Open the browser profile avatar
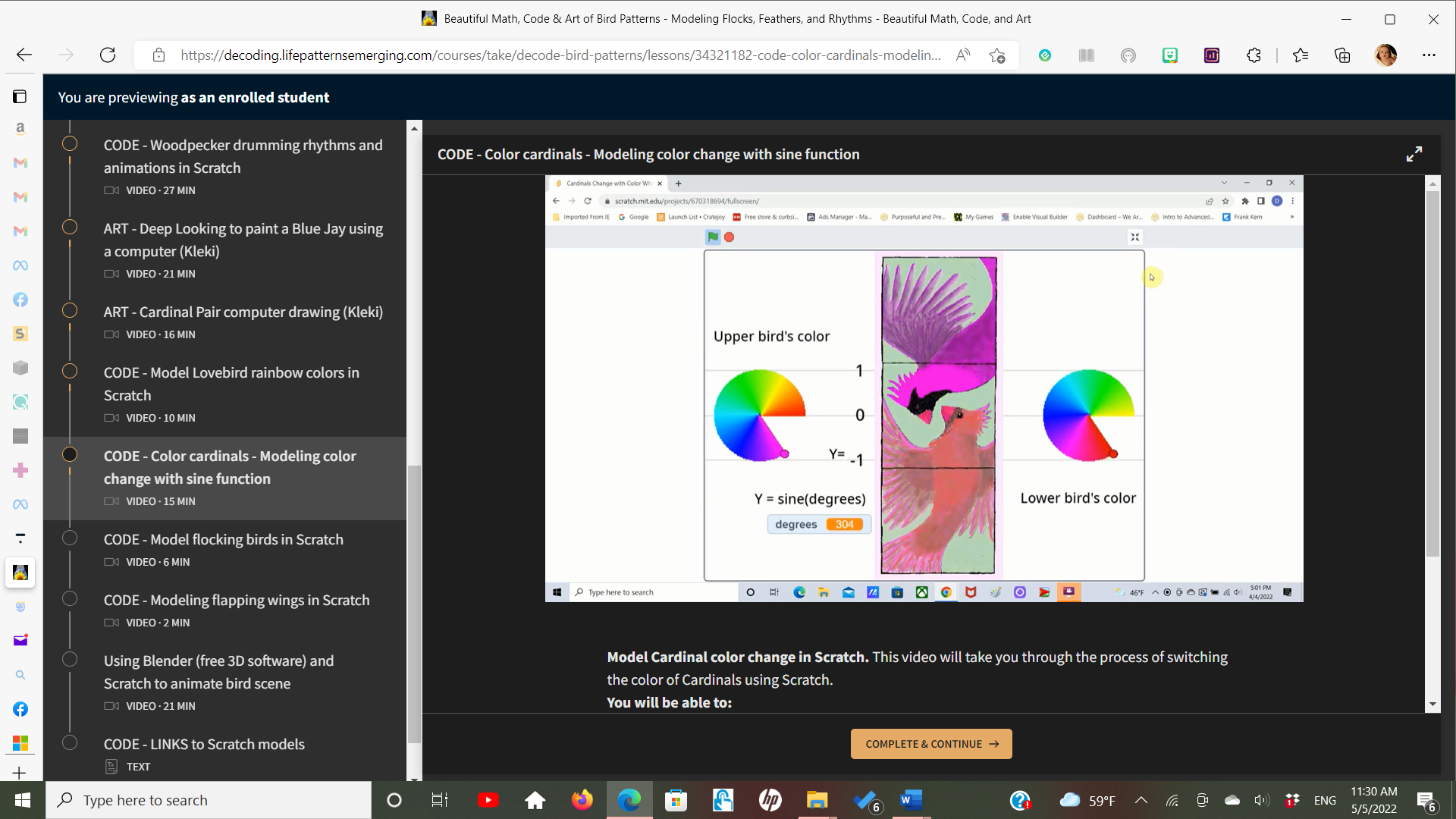 1385,55
